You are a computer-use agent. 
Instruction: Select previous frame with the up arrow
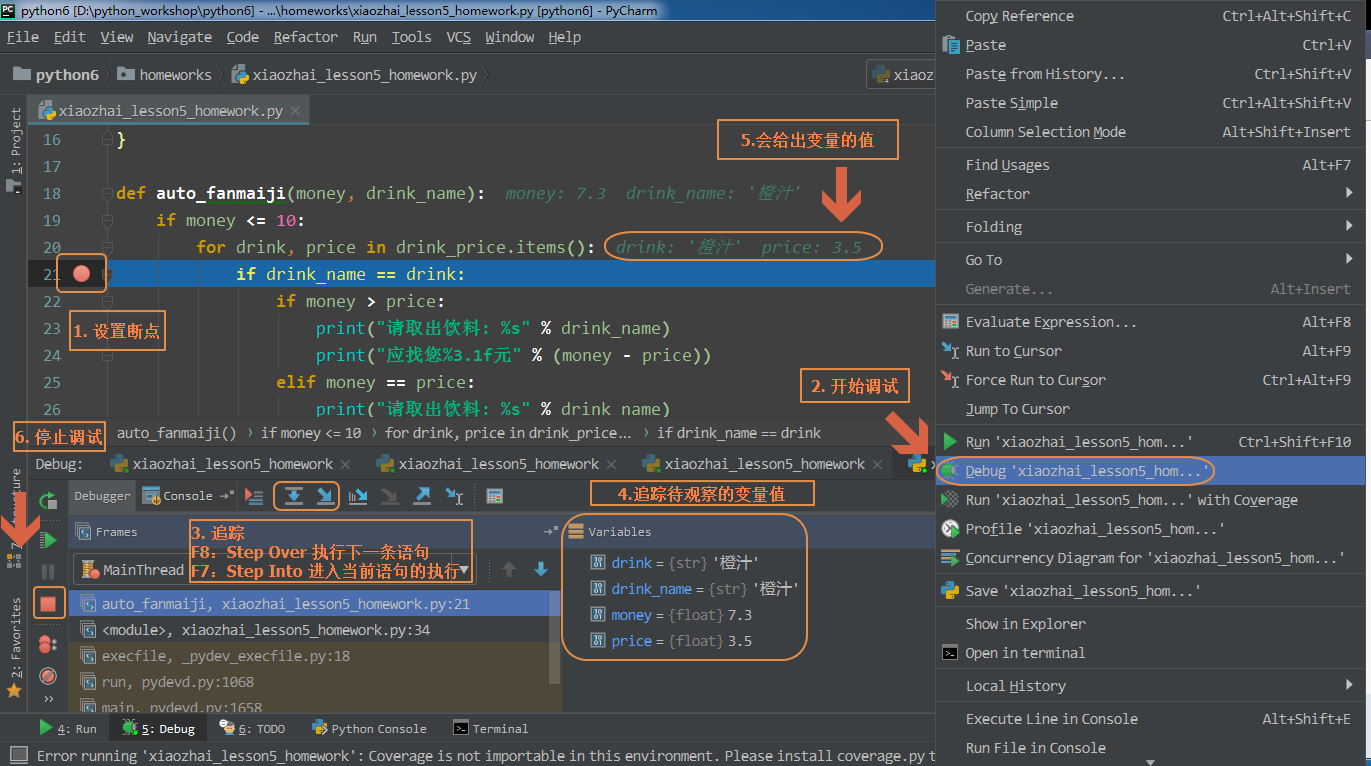(509, 569)
